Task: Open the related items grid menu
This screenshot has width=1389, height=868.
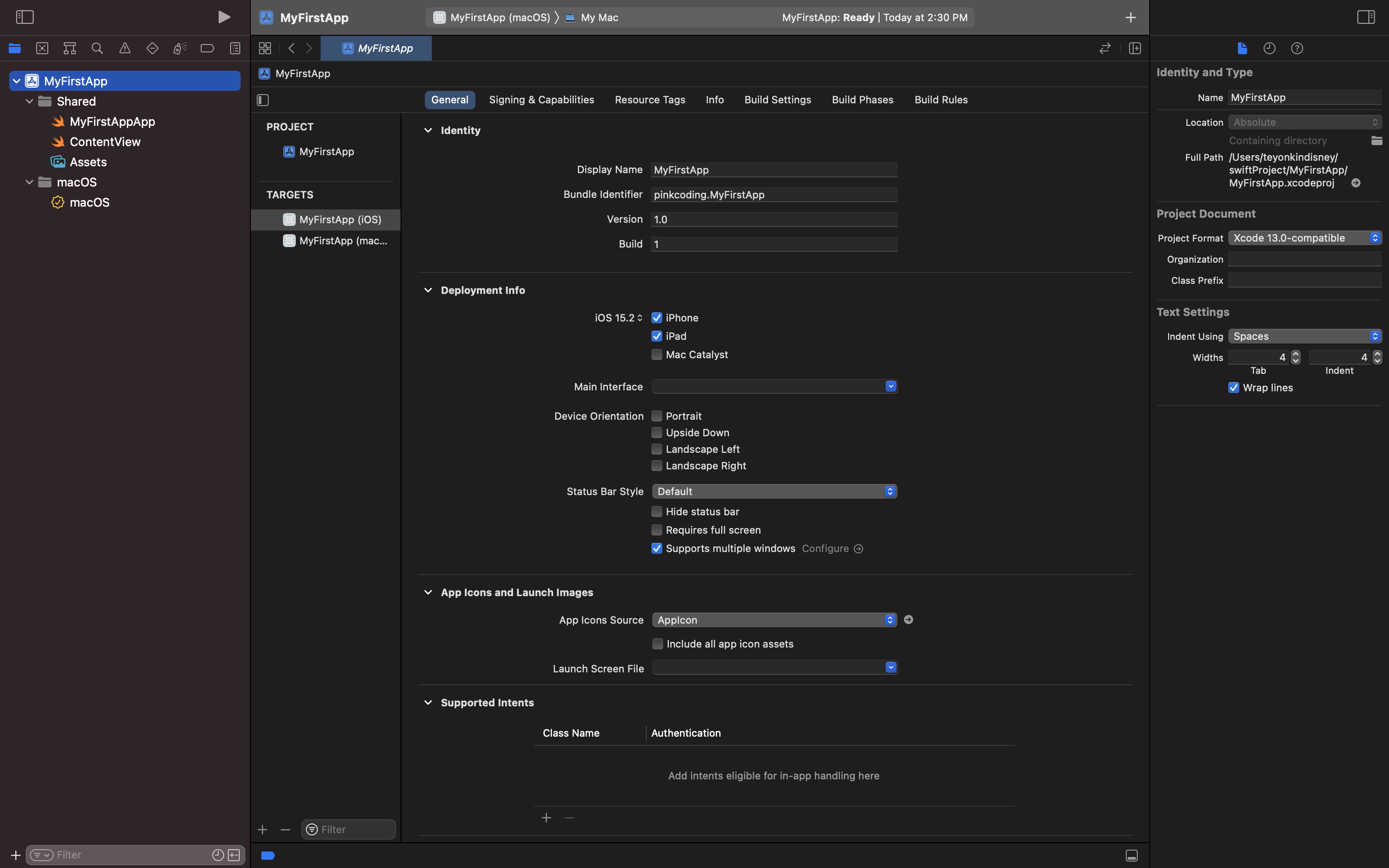Action: (x=265, y=48)
